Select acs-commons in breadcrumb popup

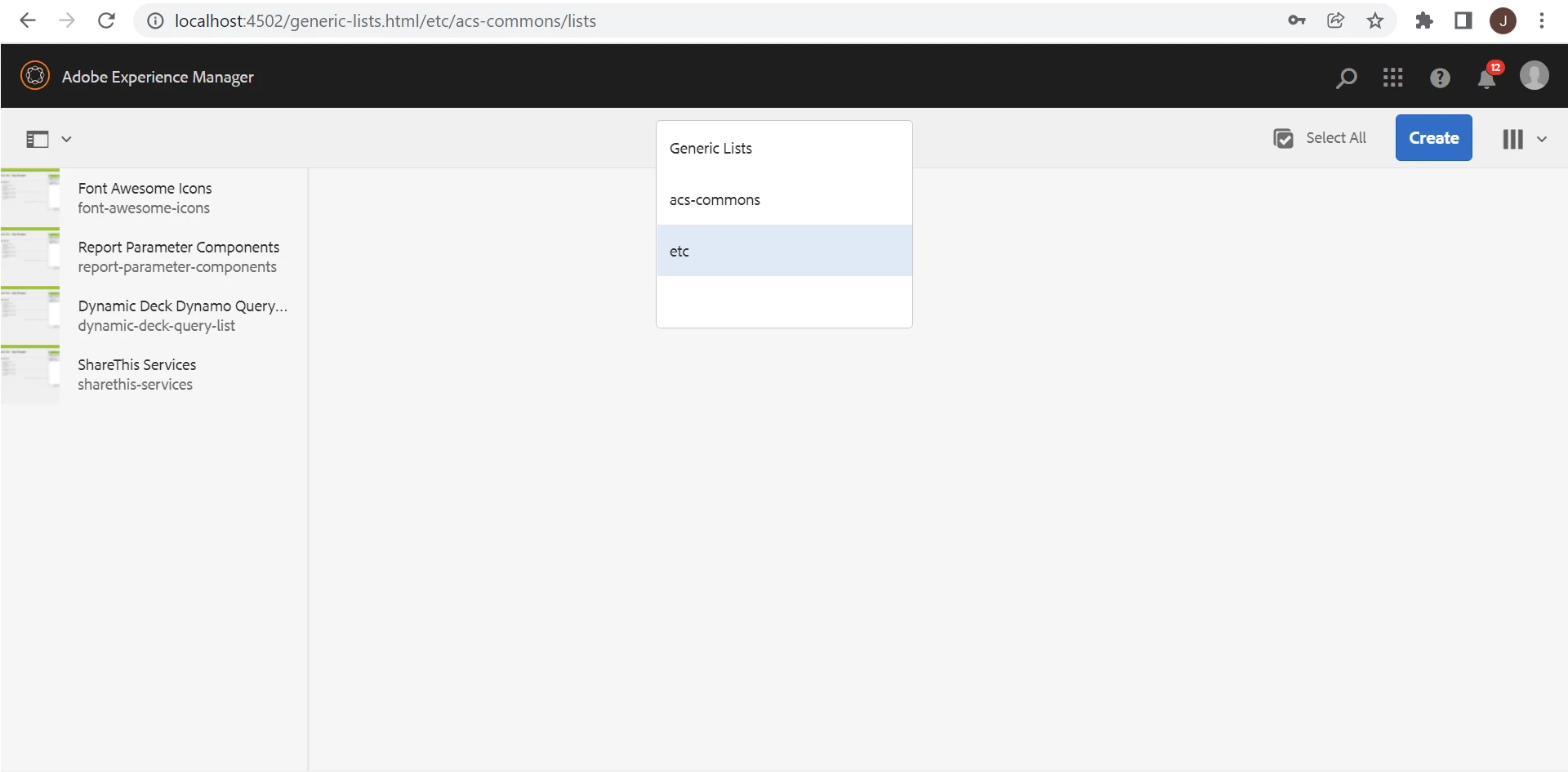pyautogui.click(x=784, y=199)
